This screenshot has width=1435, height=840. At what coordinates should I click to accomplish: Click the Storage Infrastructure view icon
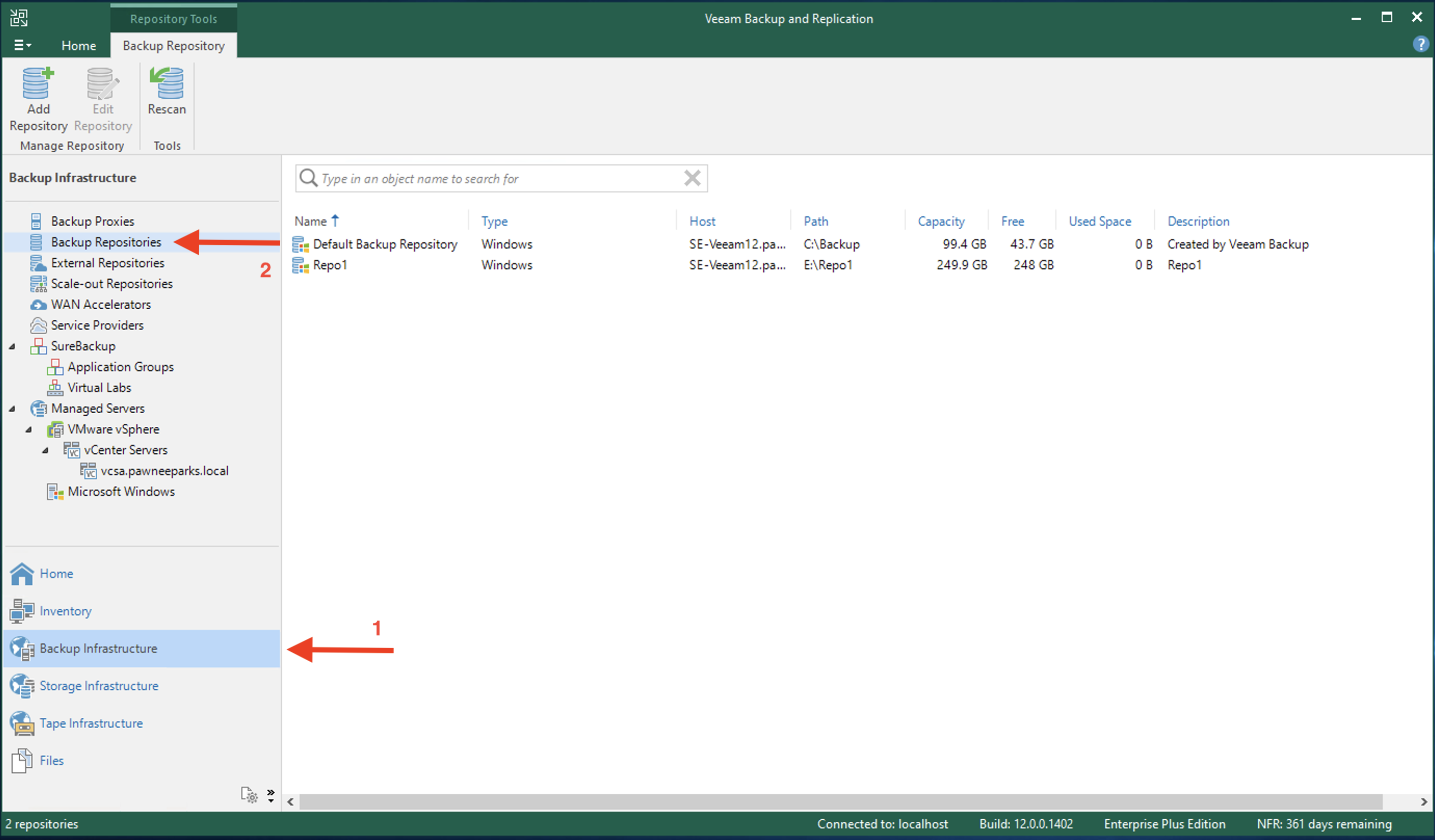[22, 686]
